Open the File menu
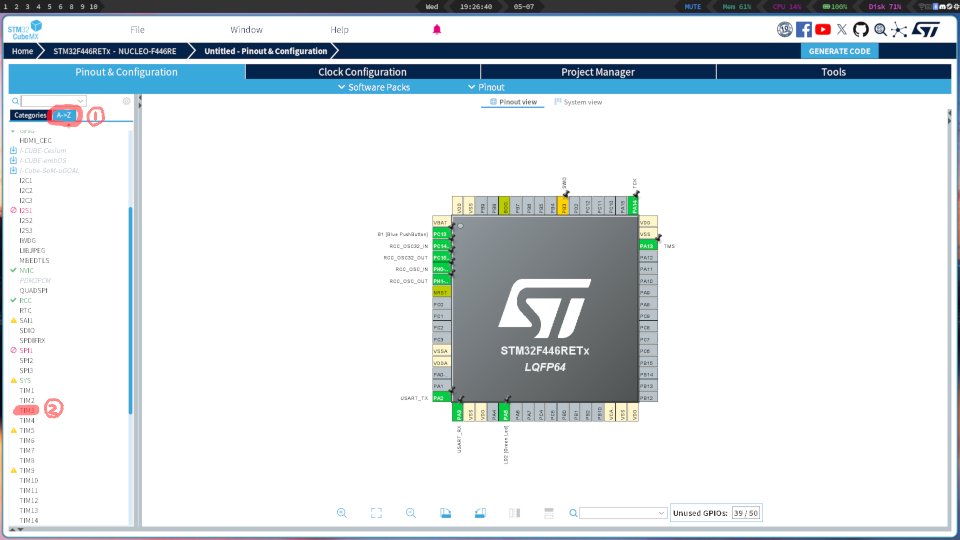Screen dimensions: 960x540 point(138,30)
